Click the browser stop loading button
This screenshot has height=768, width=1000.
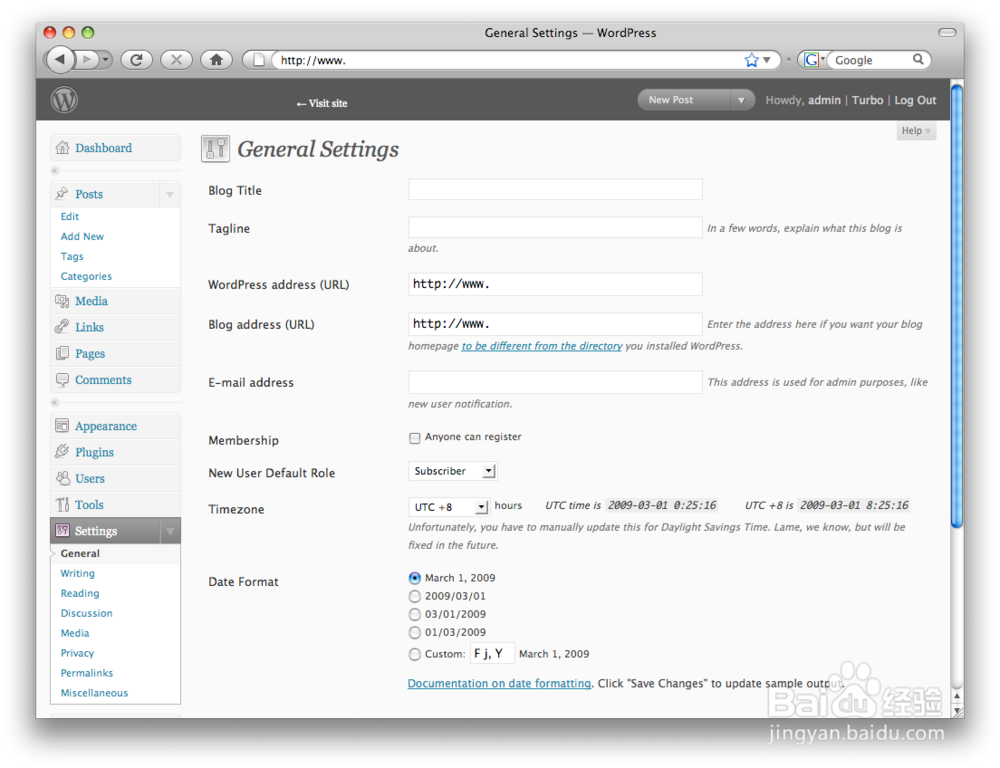point(177,60)
